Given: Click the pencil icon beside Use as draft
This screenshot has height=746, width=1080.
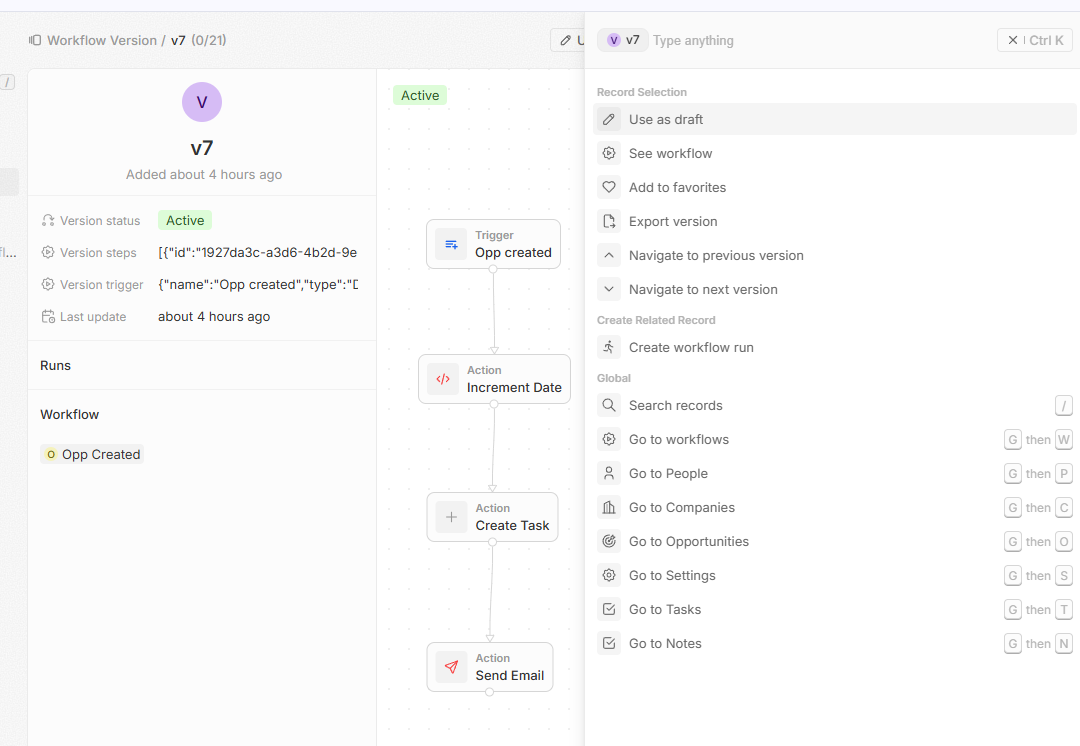Looking at the screenshot, I should [609, 119].
